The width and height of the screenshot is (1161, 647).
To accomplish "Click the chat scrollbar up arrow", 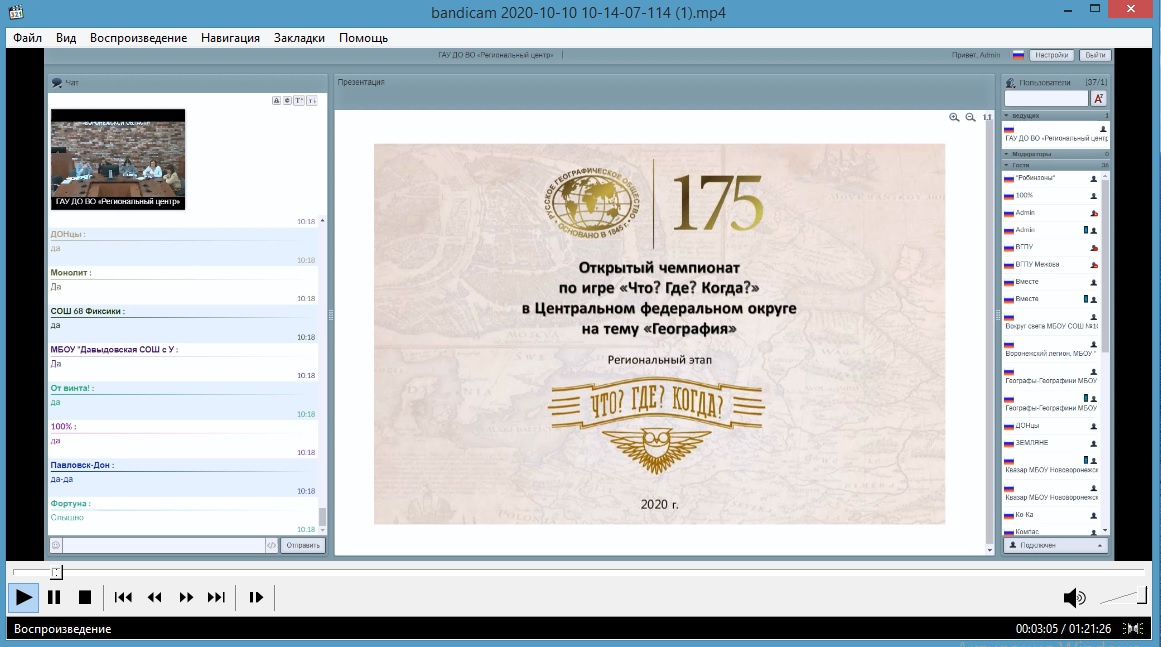I will [x=322, y=221].
